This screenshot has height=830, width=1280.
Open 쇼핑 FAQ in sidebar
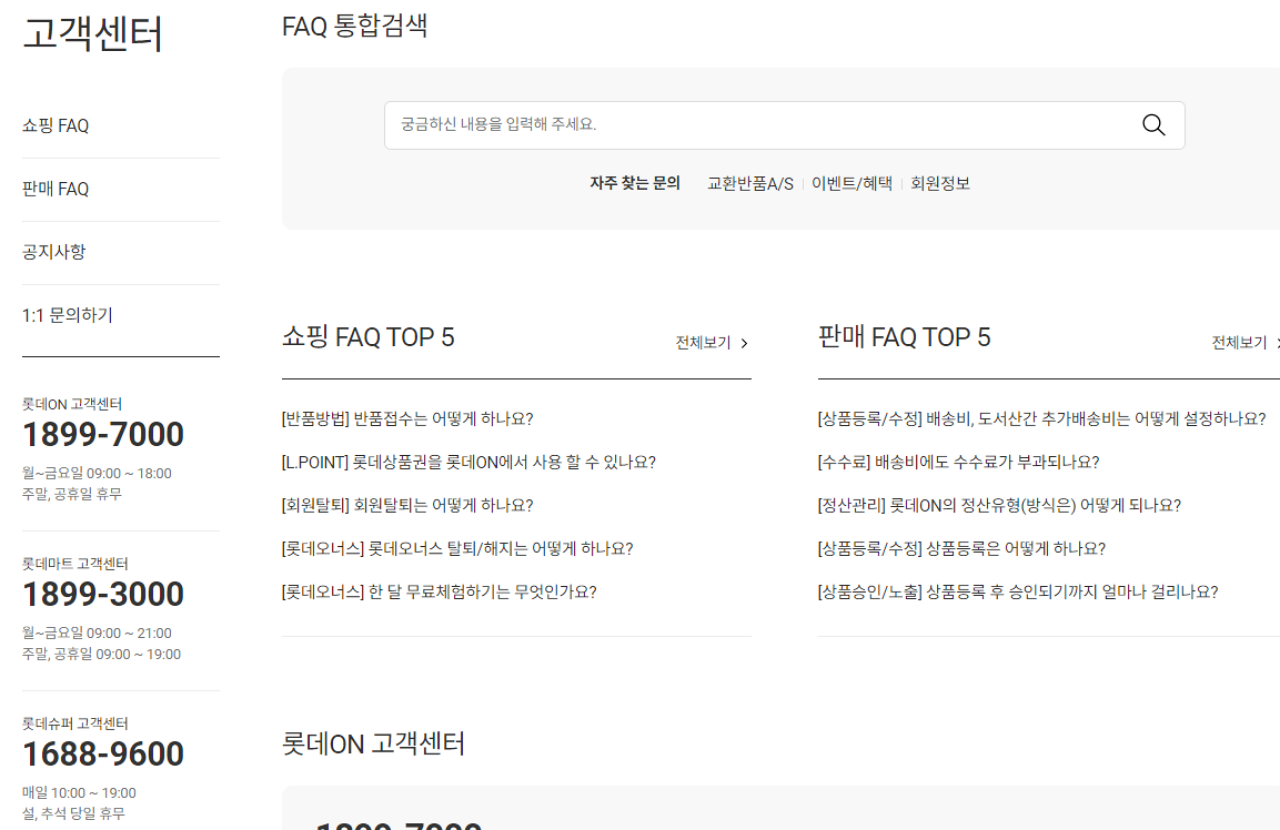(x=55, y=126)
